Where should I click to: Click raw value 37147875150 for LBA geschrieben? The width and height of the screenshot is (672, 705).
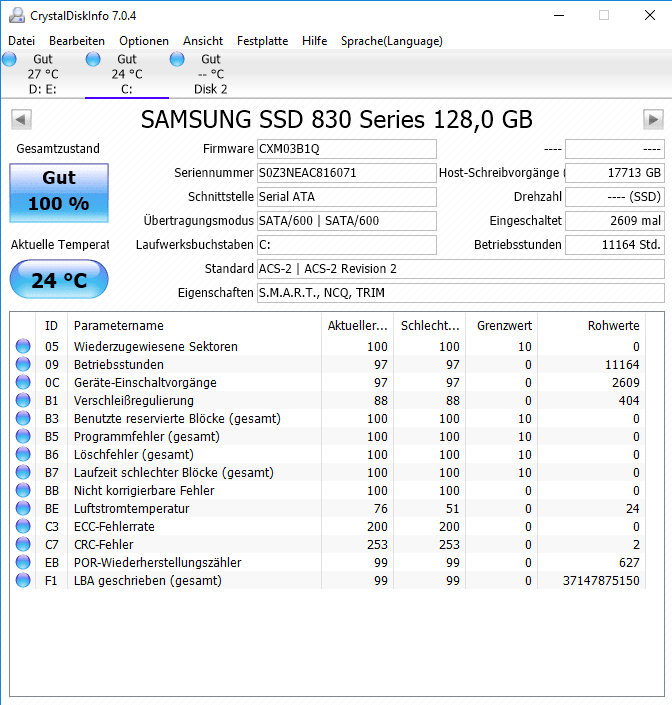coord(601,580)
